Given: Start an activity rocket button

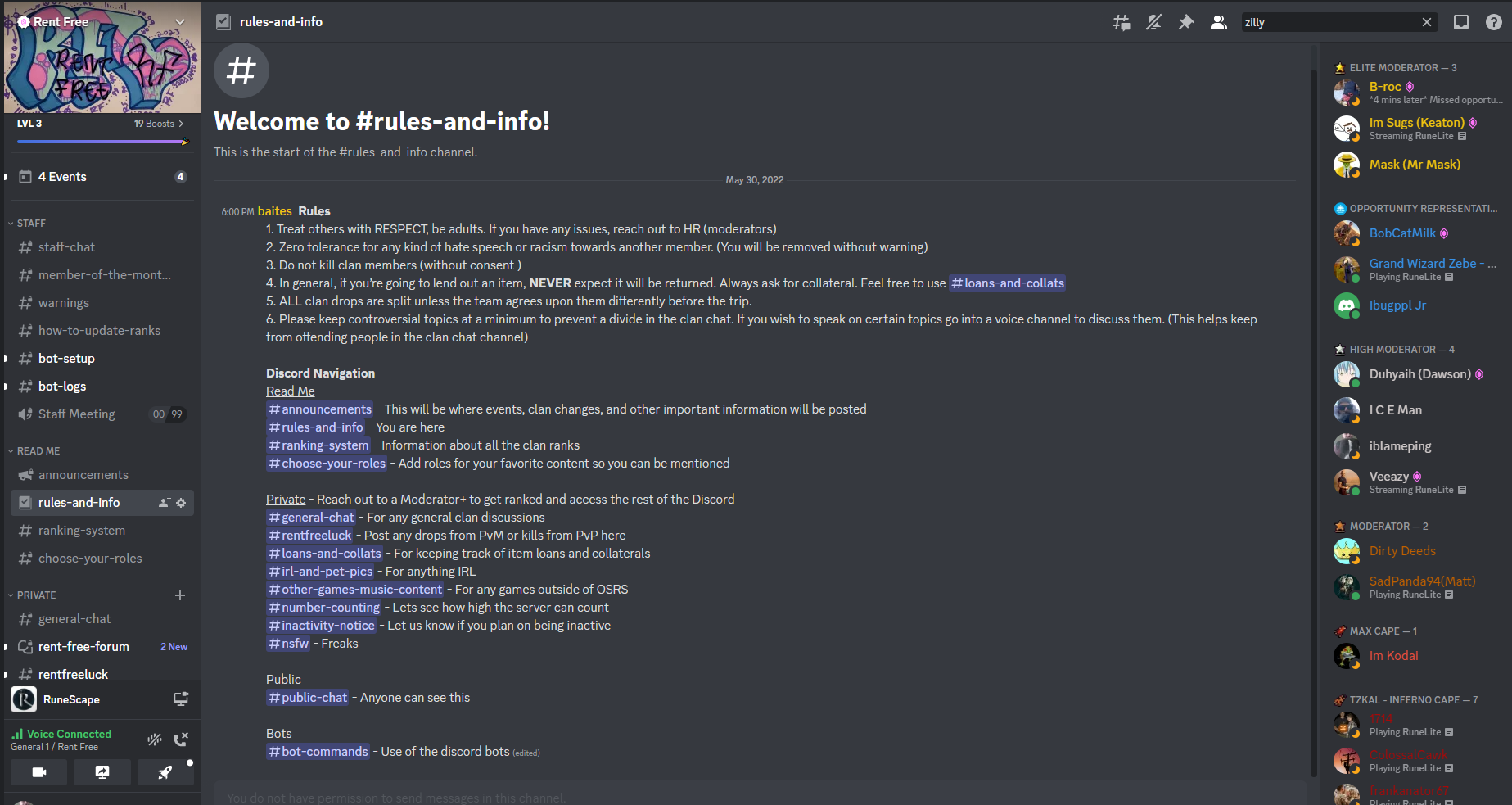Looking at the screenshot, I should click(x=165, y=772).
